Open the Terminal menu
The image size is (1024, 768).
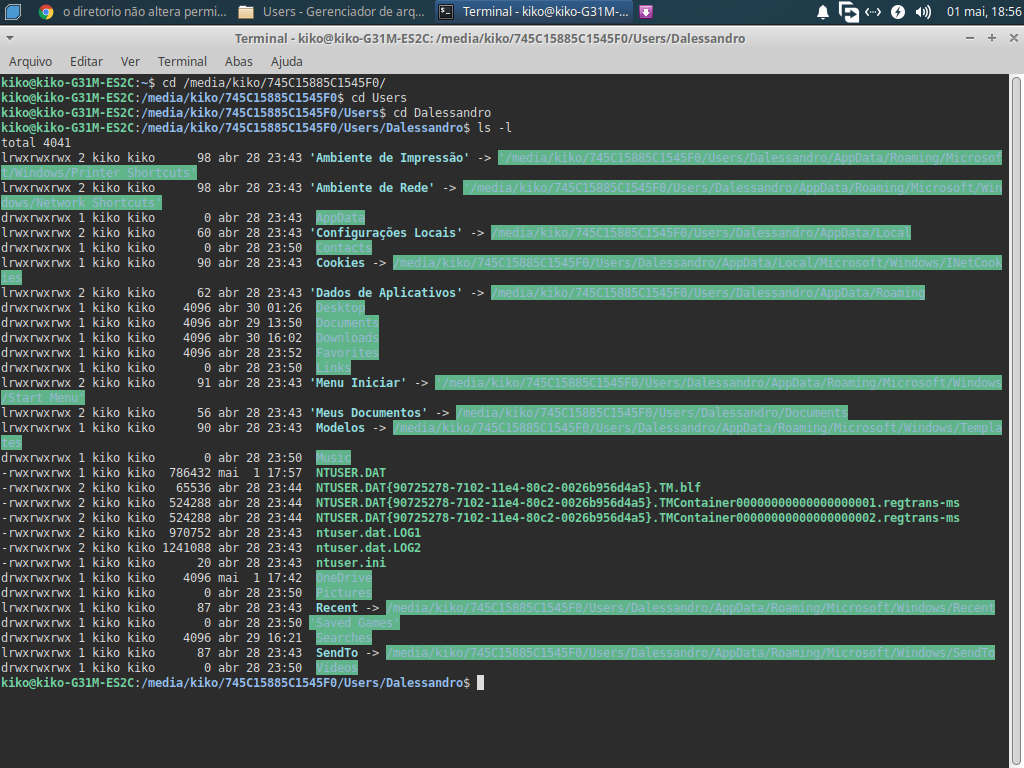pyautogui.click(x=182, y=61)
